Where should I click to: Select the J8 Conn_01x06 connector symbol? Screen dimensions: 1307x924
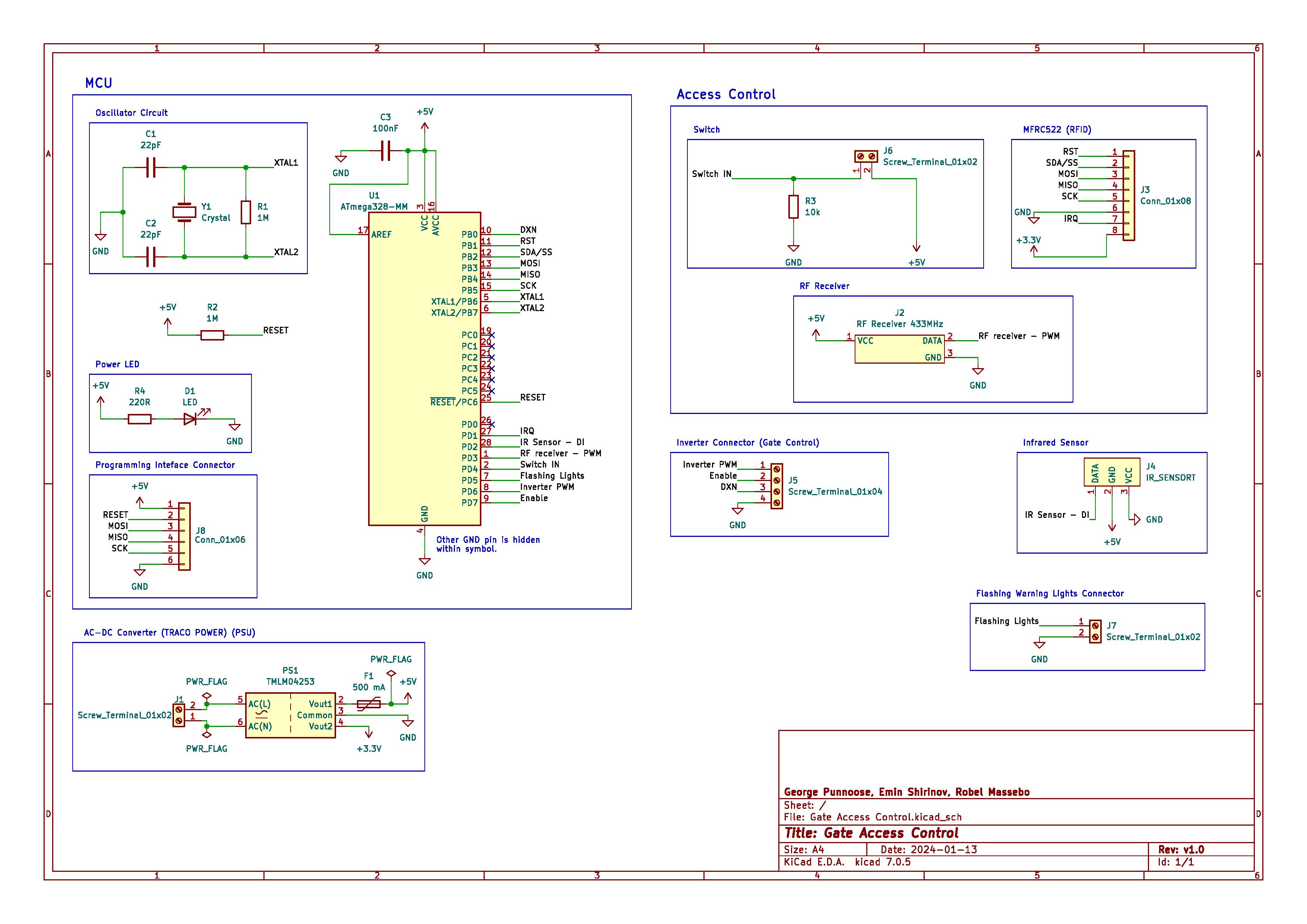184,536
